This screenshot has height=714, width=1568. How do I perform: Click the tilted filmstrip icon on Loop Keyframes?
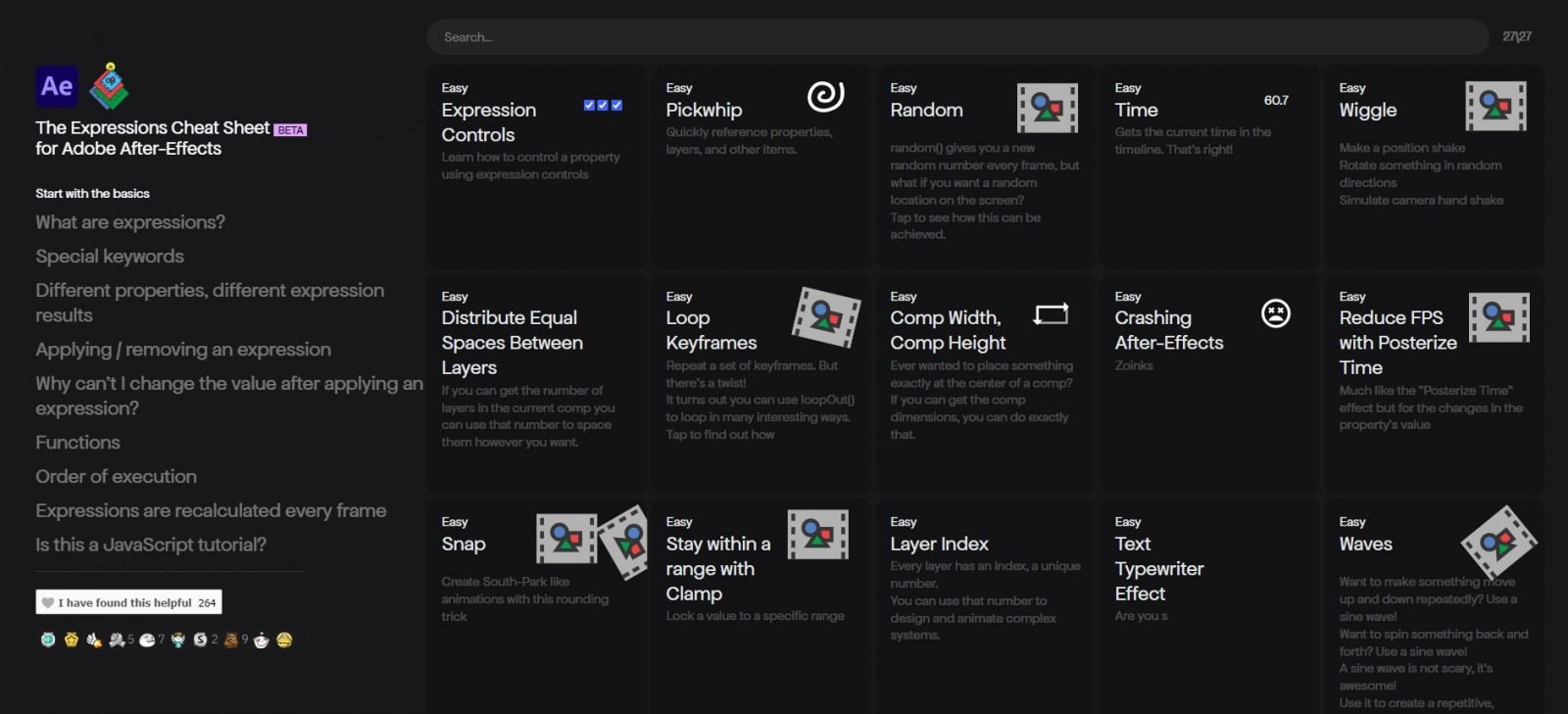[826, 316]
